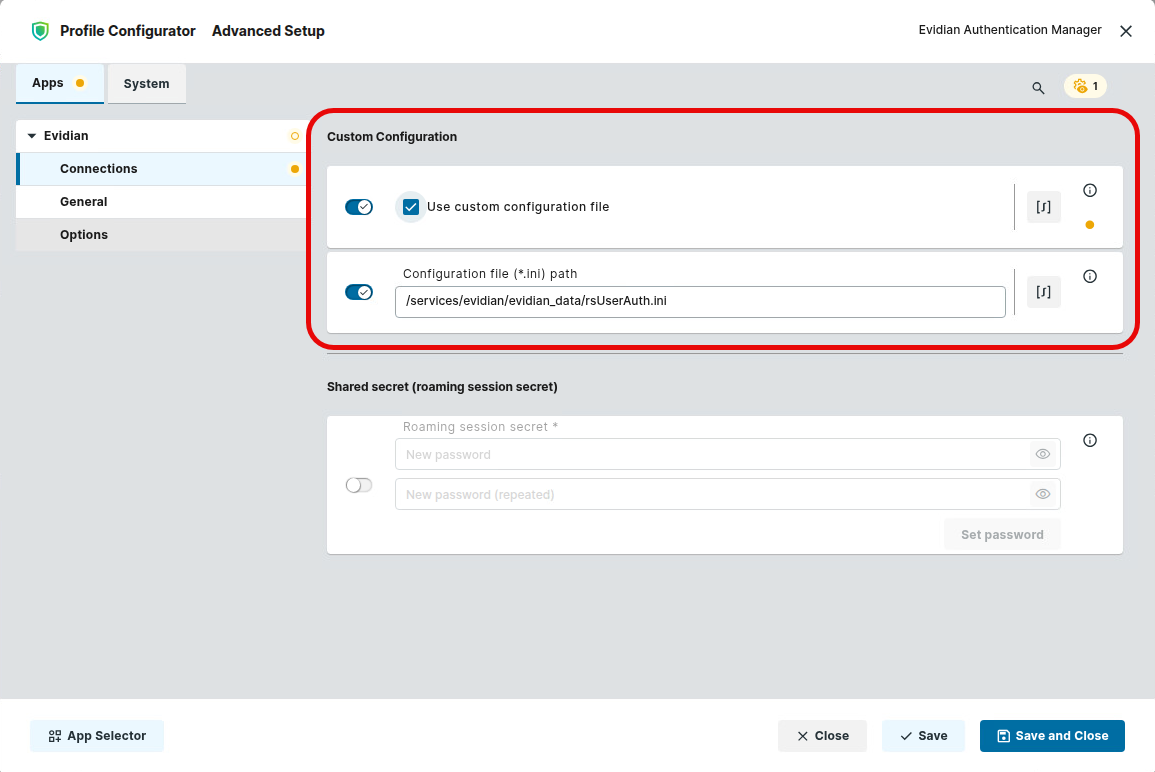Click into the configuration file path field
Viewport: 1155px width, 772px height.
[x=701, y=302]
